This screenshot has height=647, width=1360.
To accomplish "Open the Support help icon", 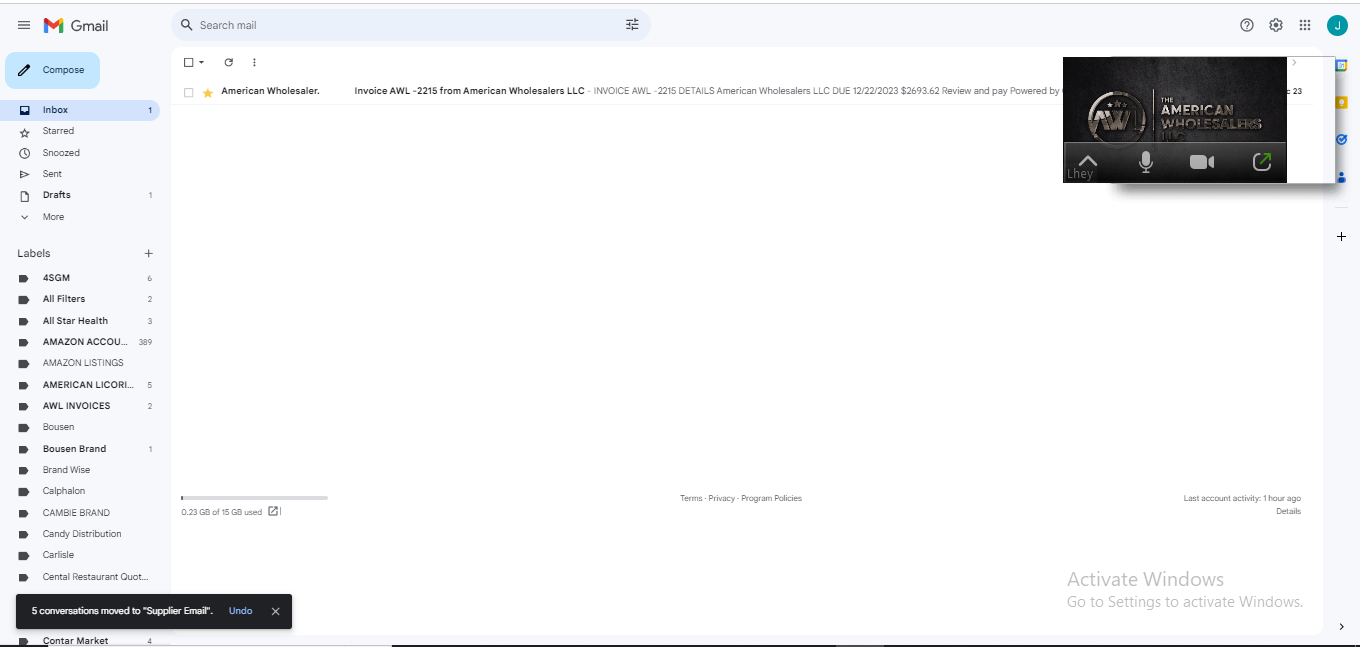I will [1247, 25].
